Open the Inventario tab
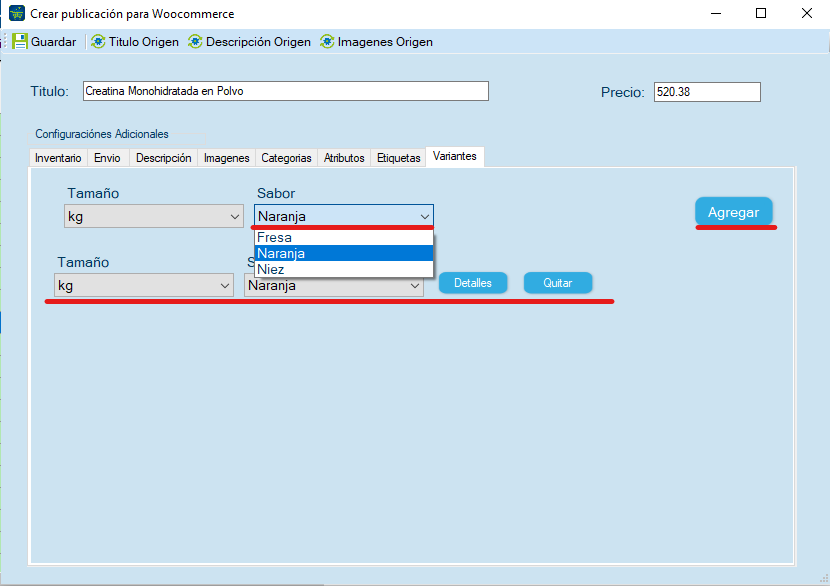Image resolution: width=830 pixels, height=586 pixels. point(58,158)
